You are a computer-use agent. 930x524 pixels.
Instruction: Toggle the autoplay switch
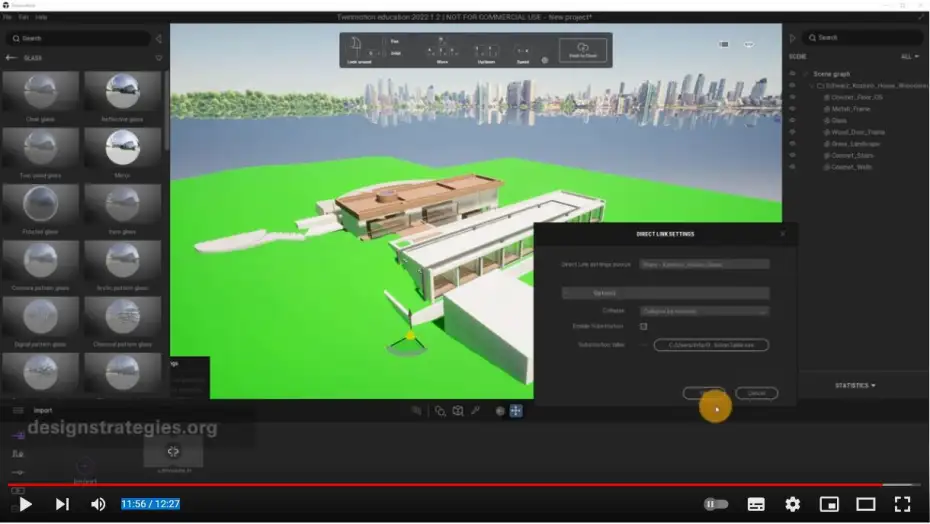(x=715, y=504)
